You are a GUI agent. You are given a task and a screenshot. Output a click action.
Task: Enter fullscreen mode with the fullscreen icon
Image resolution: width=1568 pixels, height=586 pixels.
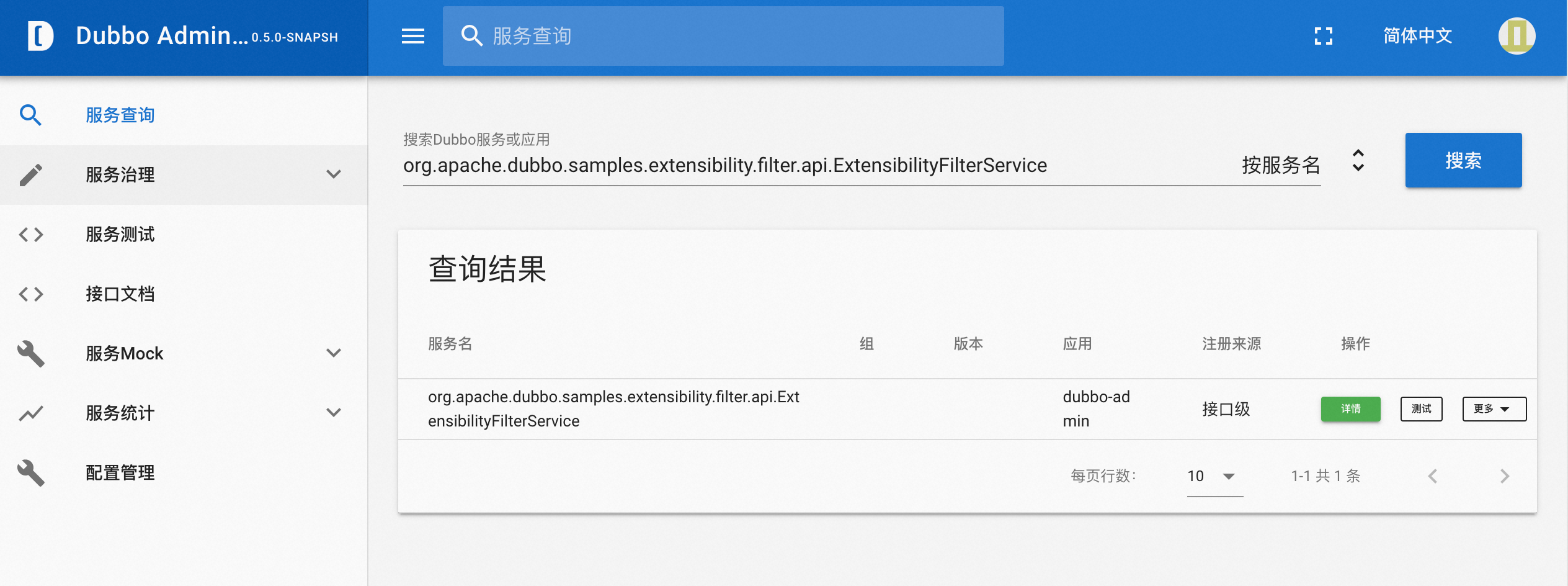pyautogui.click(x=1323, y=36)
